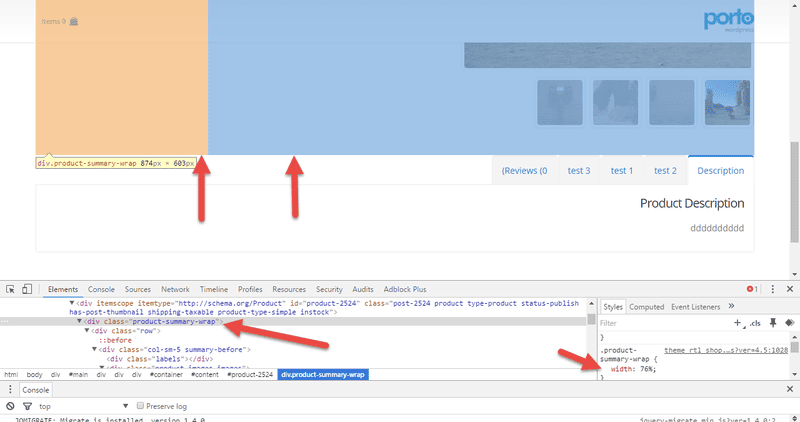Viewport: 800px width, 422px height.
Task: Click the Styles pane scrollbar down arrow
Action: tap(795, 375)
